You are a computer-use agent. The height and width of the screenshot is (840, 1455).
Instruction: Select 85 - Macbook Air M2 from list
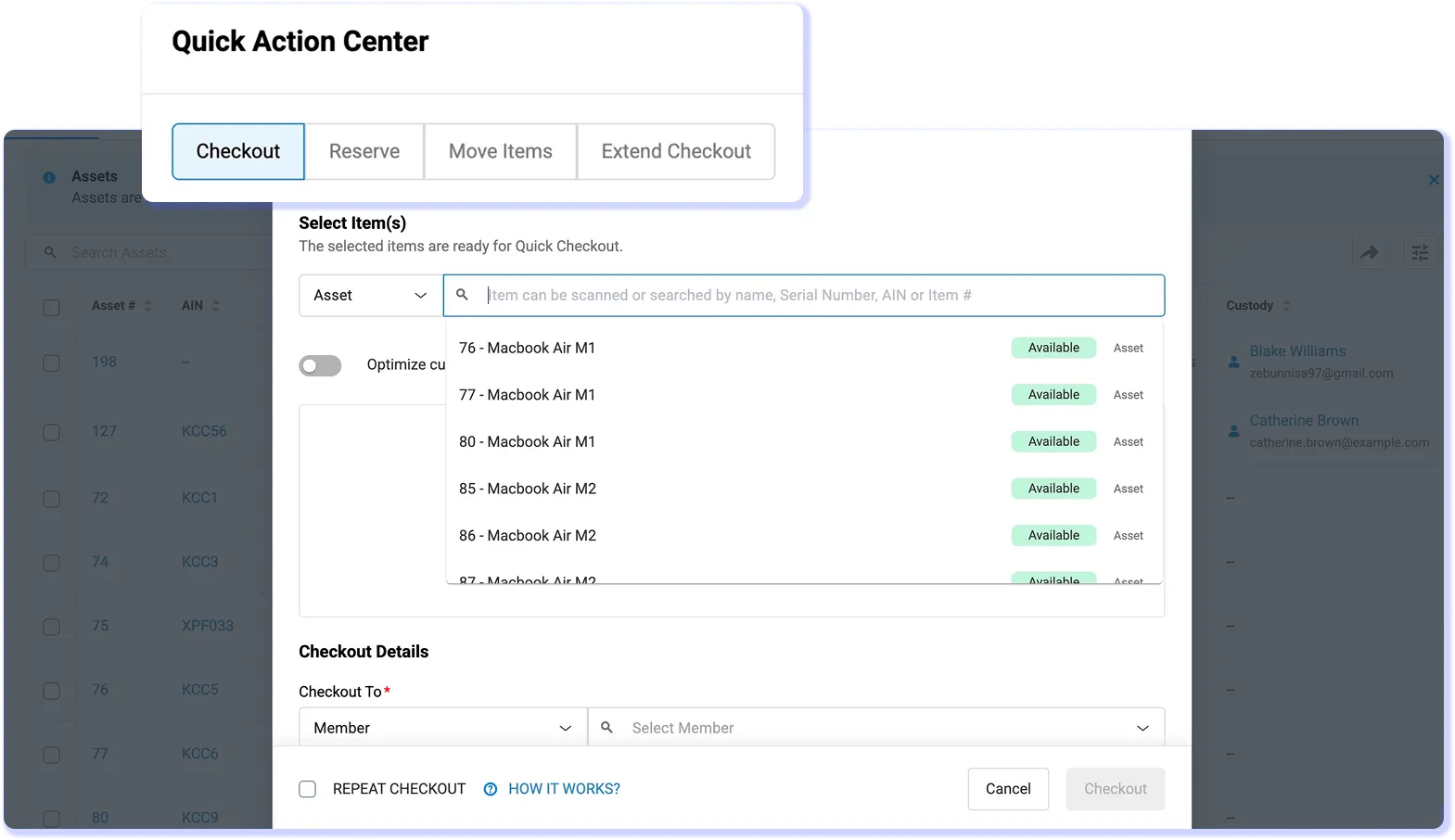[x=528, y=489]
